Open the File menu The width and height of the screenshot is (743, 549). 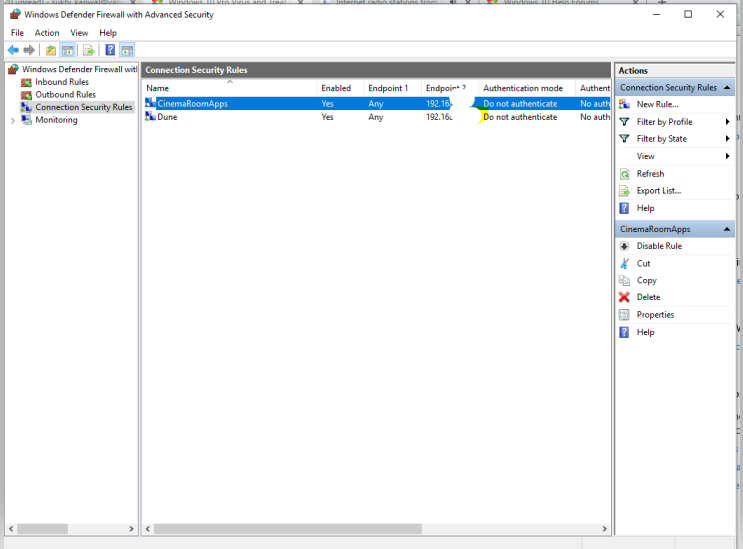(18, 33)
